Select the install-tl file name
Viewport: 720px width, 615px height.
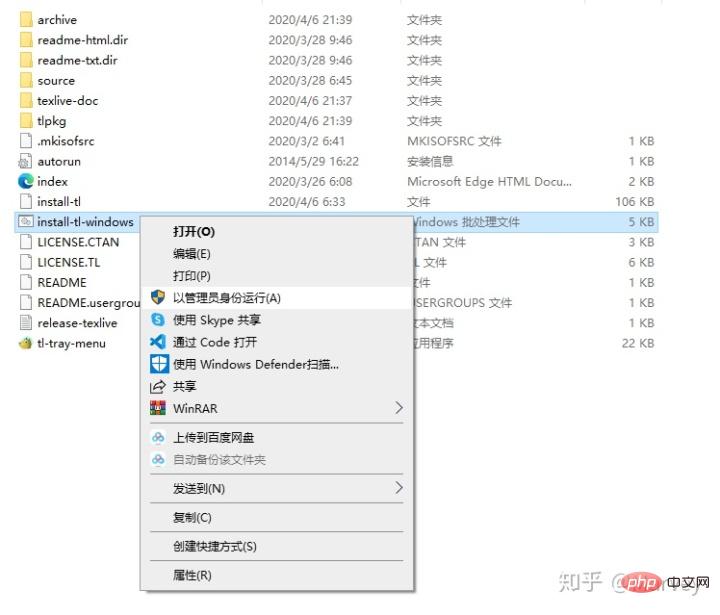59,202
